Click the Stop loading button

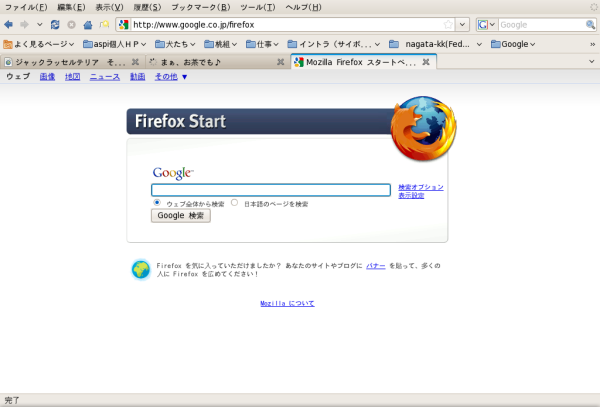(71, 25)
